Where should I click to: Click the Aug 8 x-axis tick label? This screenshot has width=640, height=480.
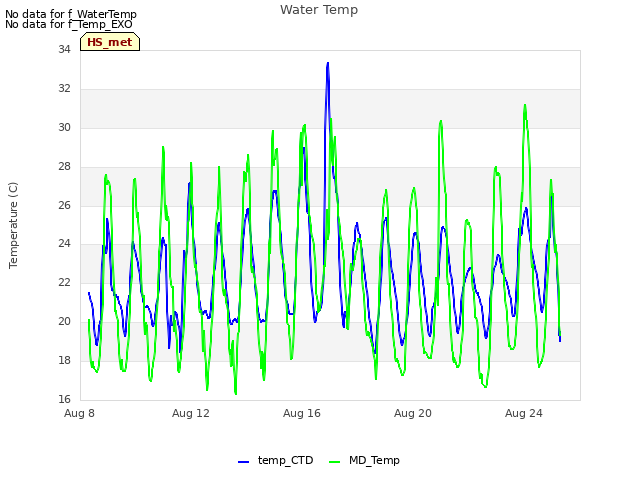click(x=79, y=413)
